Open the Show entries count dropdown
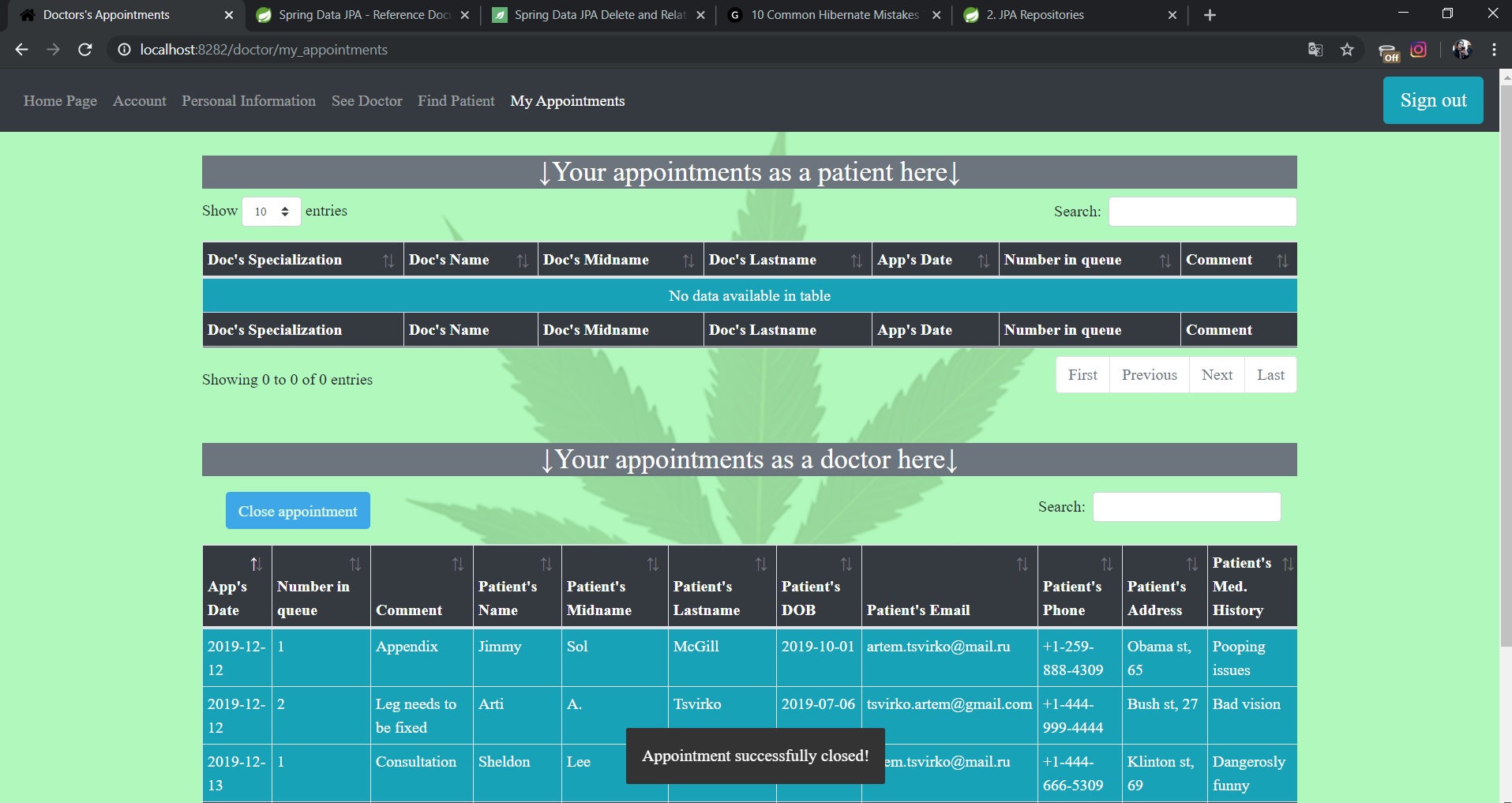The width and height of the screenshot is (1512, 803). (x=271, y=212)
